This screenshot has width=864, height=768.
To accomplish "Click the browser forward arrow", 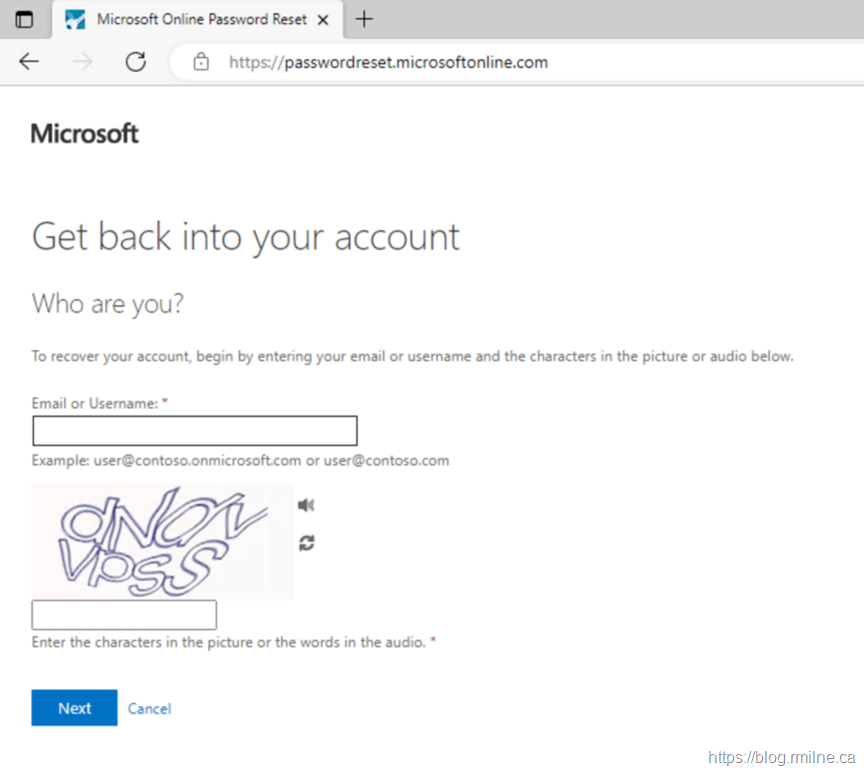I will [x=83, y=62].
